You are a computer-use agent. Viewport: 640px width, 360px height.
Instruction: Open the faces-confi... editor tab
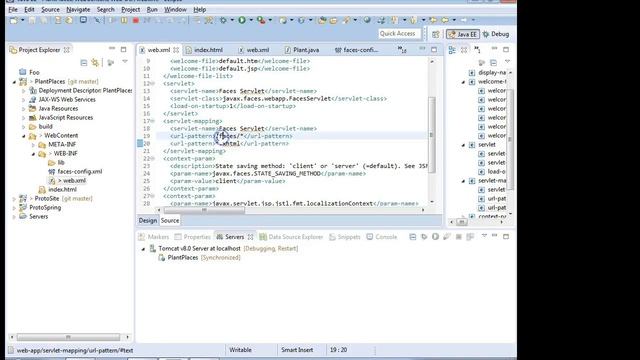[356, 50]
